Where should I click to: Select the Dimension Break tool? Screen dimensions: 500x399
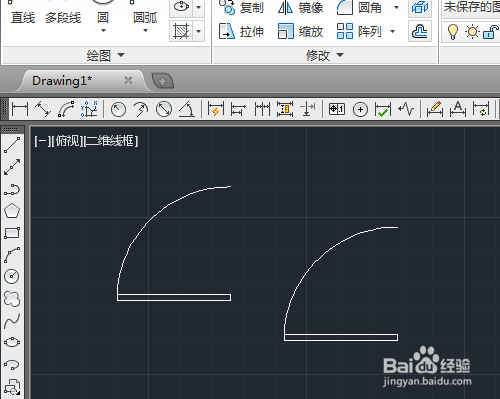(308, 109)
